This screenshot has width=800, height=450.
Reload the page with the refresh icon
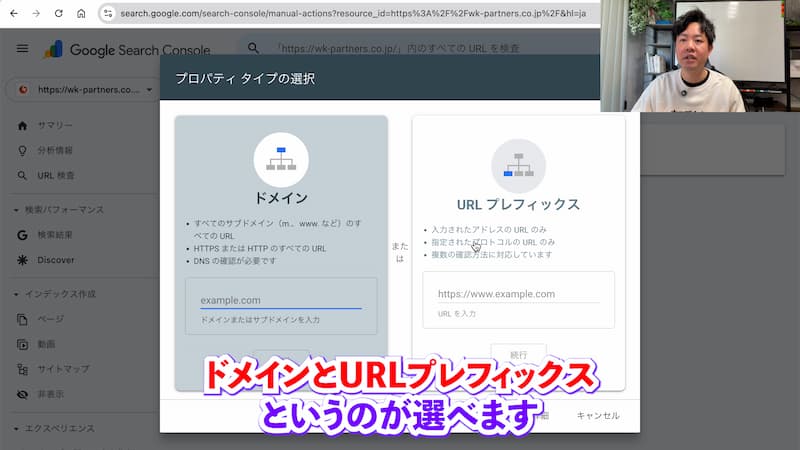point(59,13)
